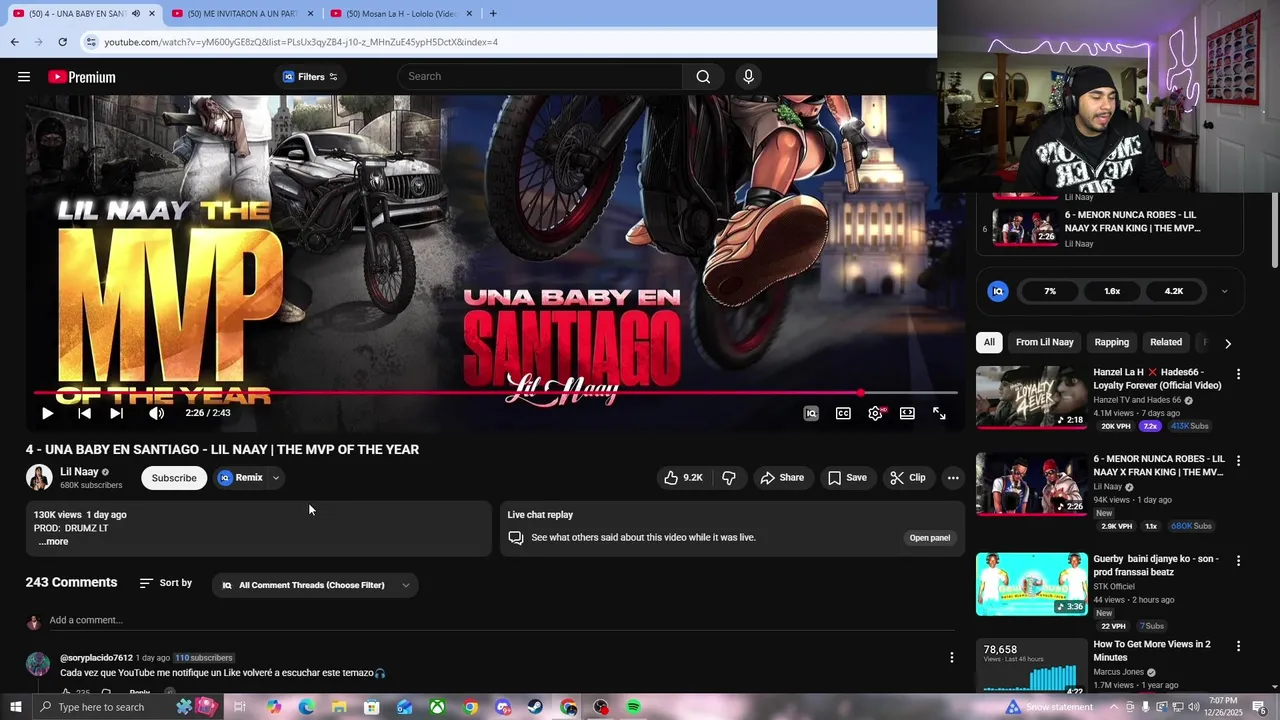Open more actions menu below video
Image resolution: width=1280 pixels, height=720 pixels.
(x=953, y=478)
